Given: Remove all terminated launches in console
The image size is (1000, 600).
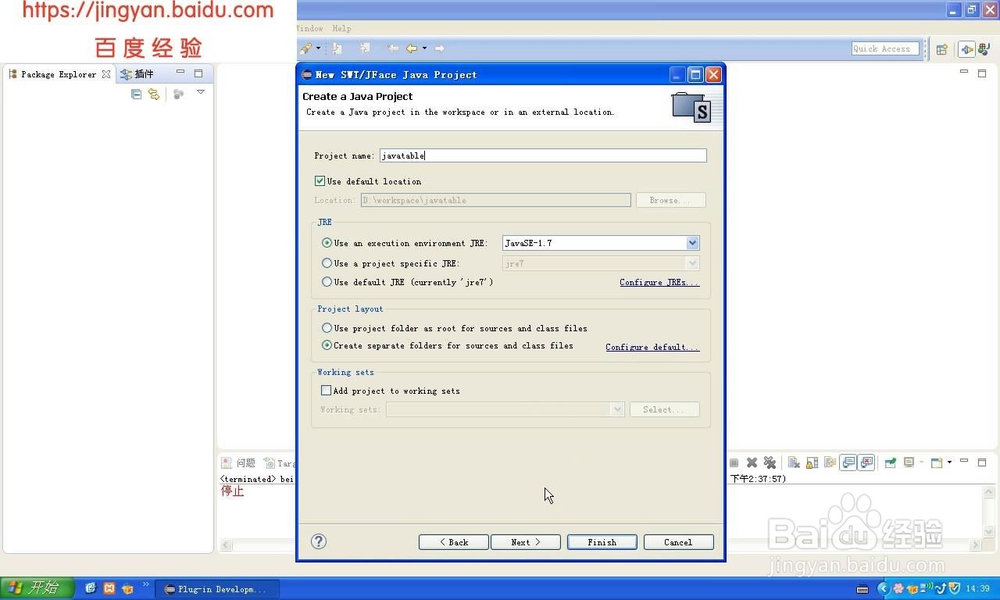Looking at the screenshot, I should pyautogui.click(x=770, y=462).
